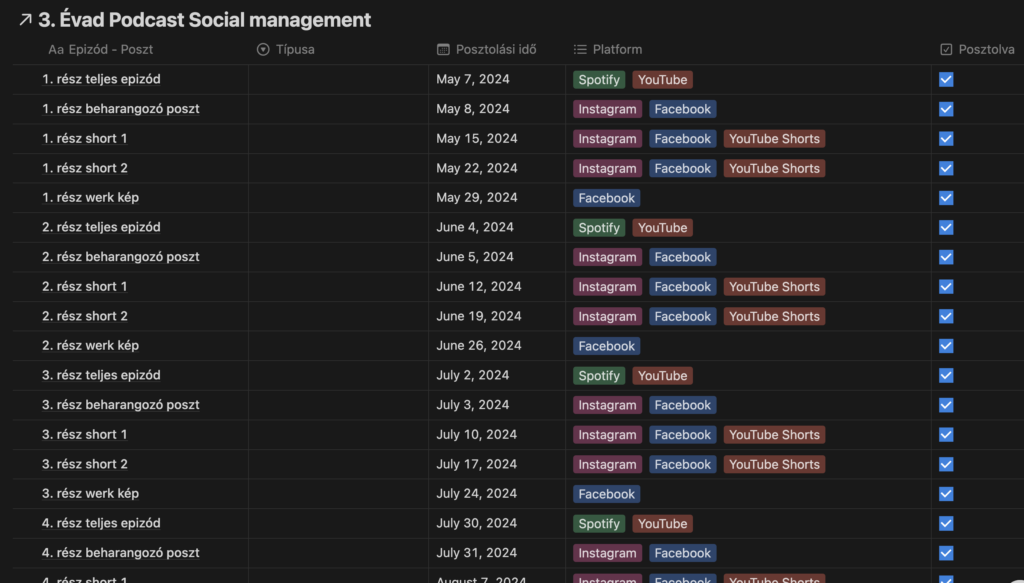Click the Típusa select-property icon
Image resolution: width=1024 pixels, height=583 pixels.
263,50
